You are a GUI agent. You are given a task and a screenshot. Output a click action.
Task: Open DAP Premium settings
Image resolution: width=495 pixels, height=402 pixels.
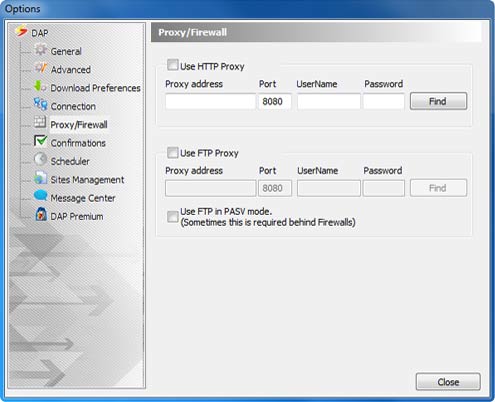coord(77,216)
